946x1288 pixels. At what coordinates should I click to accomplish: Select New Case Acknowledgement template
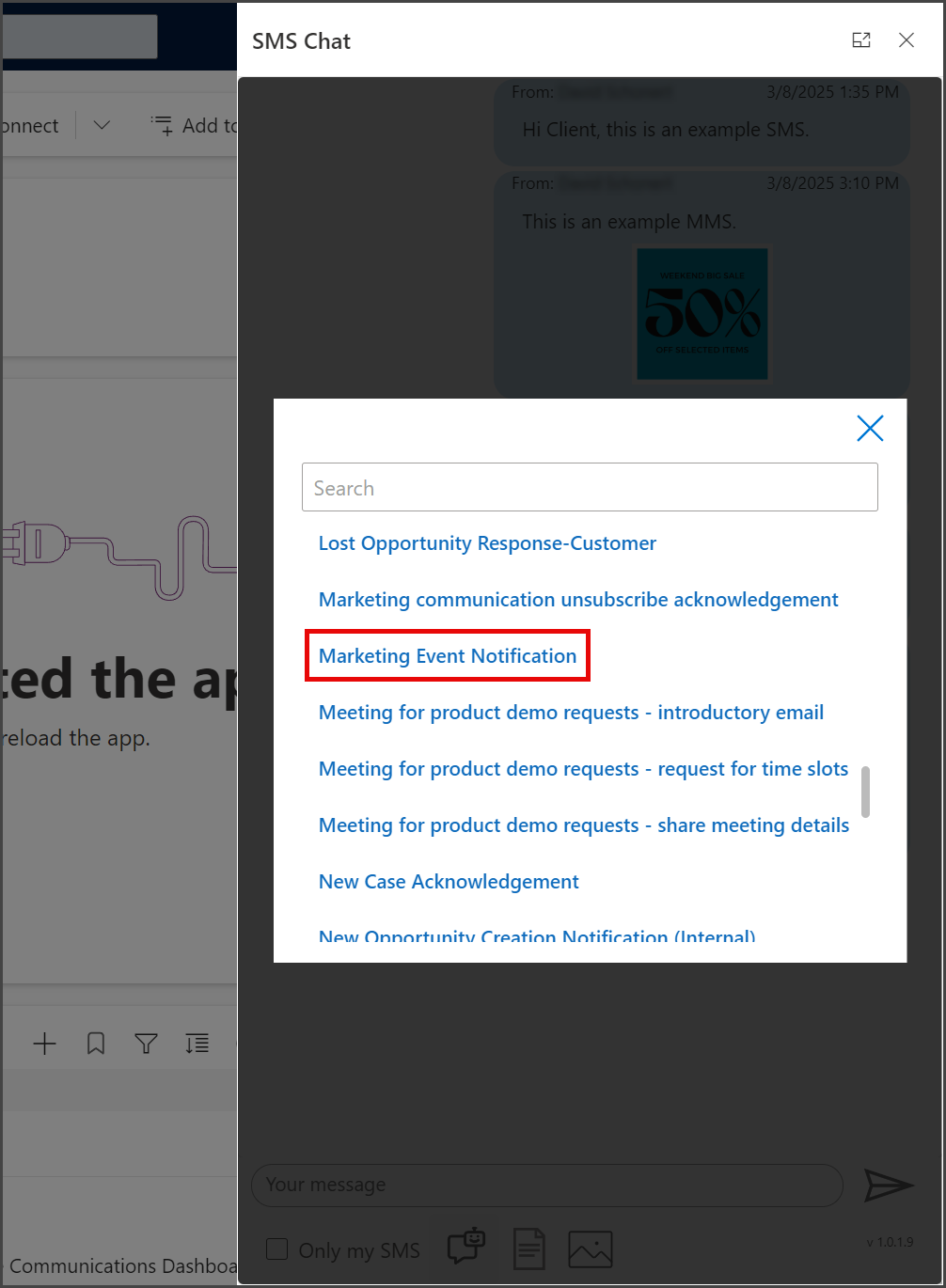pos(449,882)
